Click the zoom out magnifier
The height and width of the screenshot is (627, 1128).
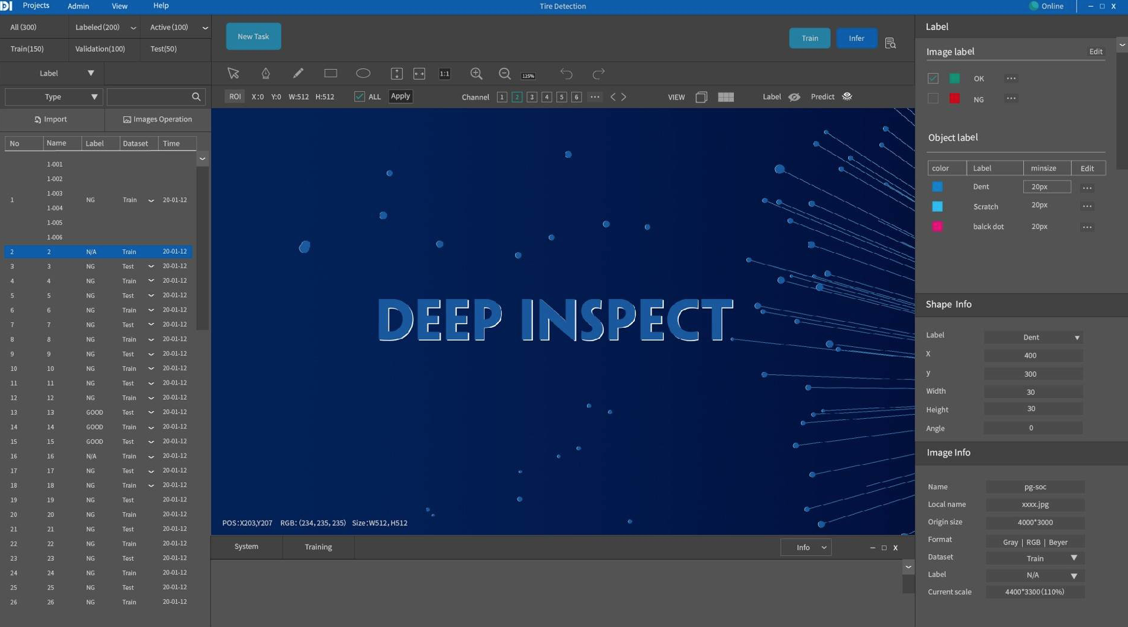point(505,73)
